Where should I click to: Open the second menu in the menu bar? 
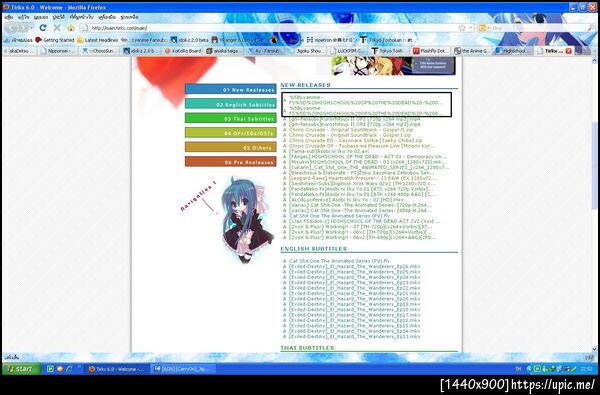(x=23, y=17)
